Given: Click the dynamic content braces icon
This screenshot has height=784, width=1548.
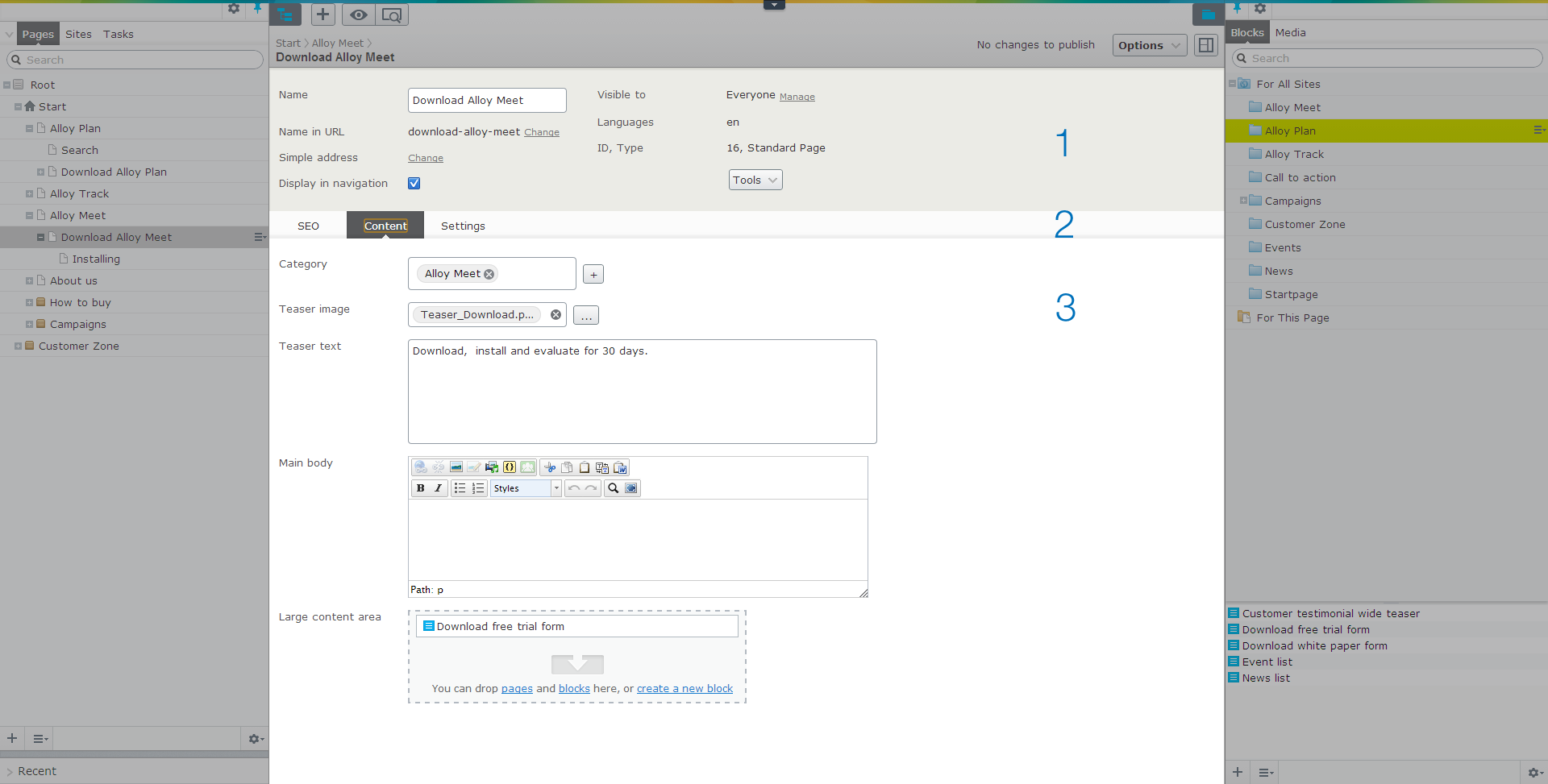Looking at the screenshot, I should tap(509, 467).
